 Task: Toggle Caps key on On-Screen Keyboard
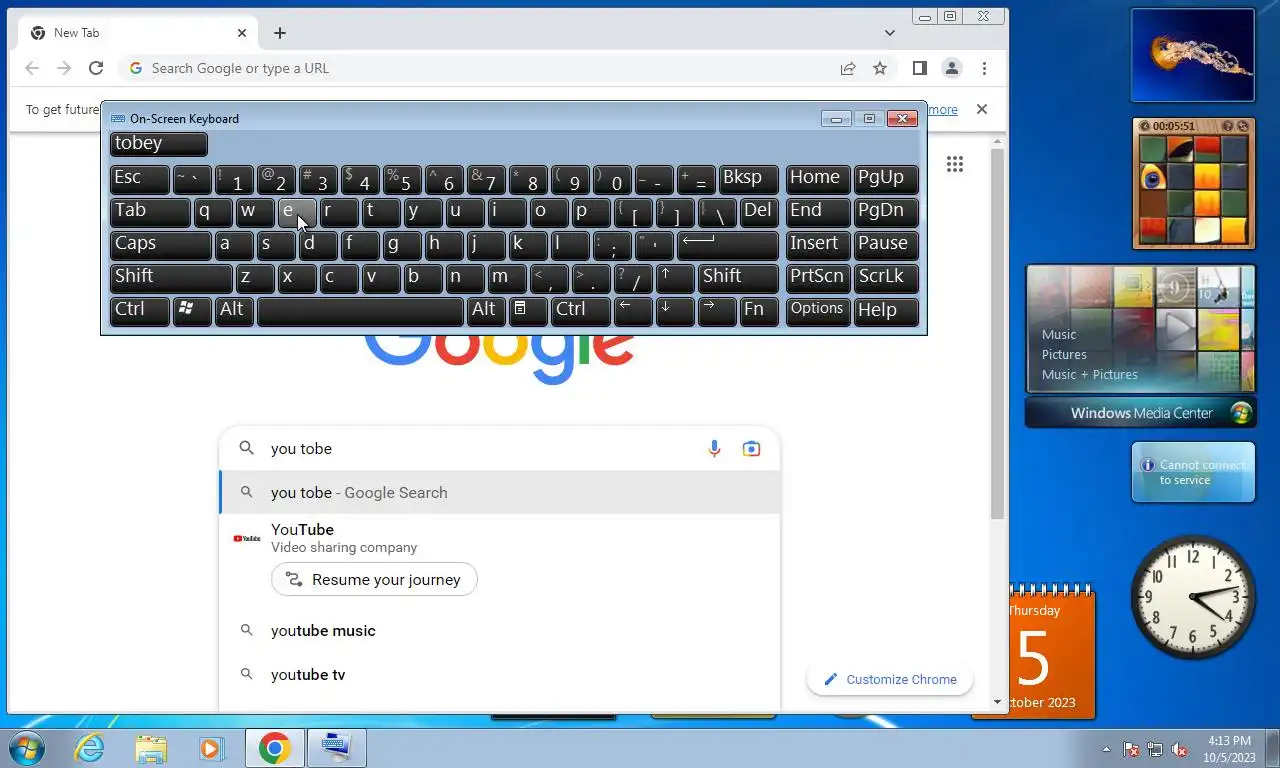160,246
